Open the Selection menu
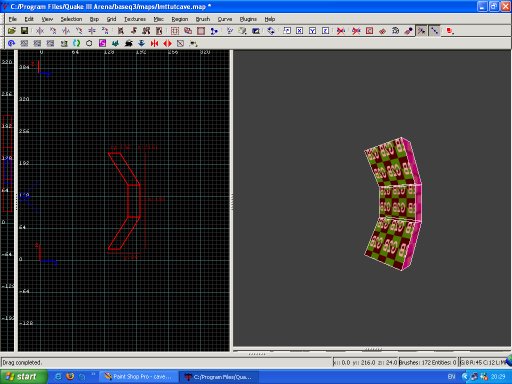512x384 pixels. (71, 19)
